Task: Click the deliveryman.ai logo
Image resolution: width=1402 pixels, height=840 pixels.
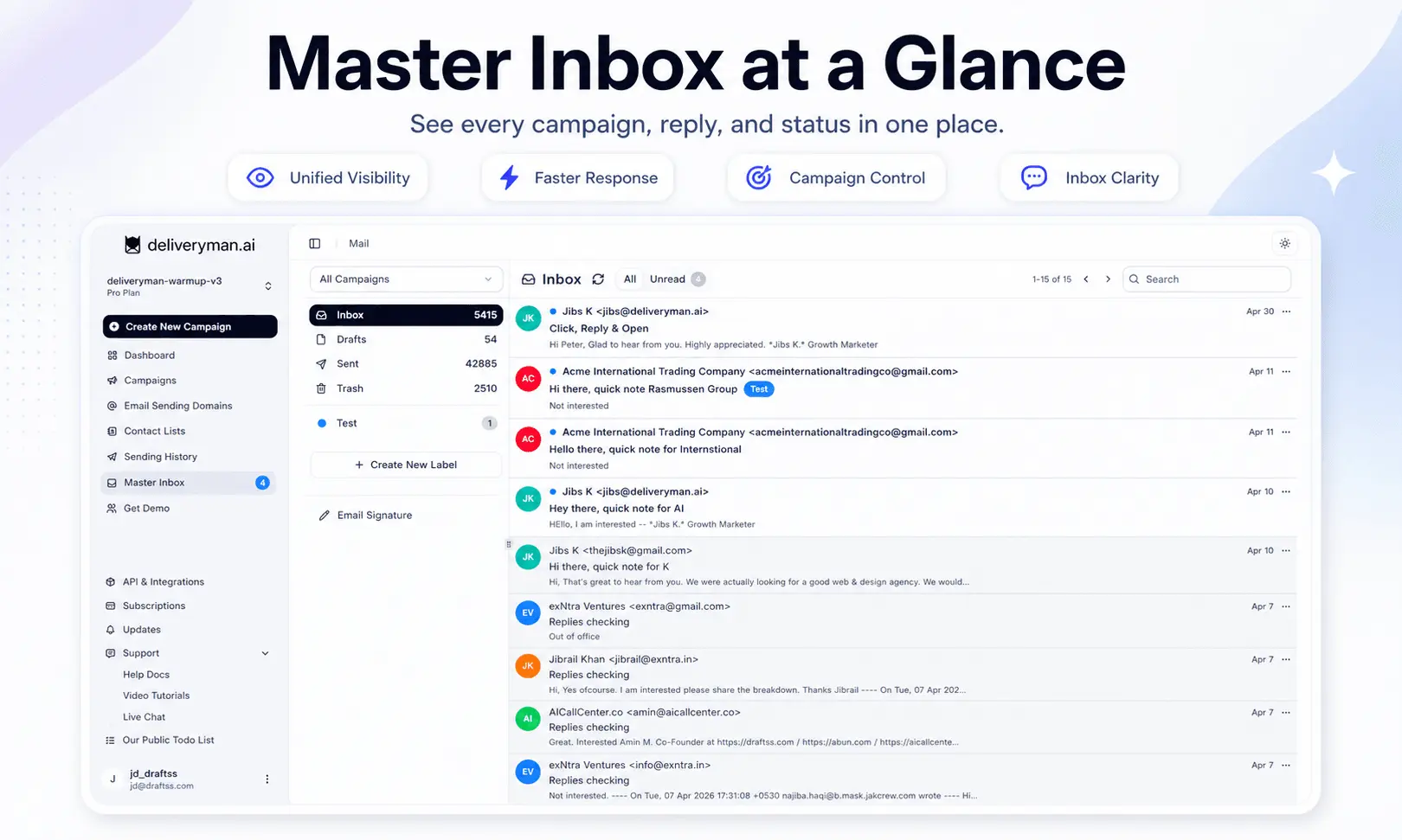Action: point(190,245)
